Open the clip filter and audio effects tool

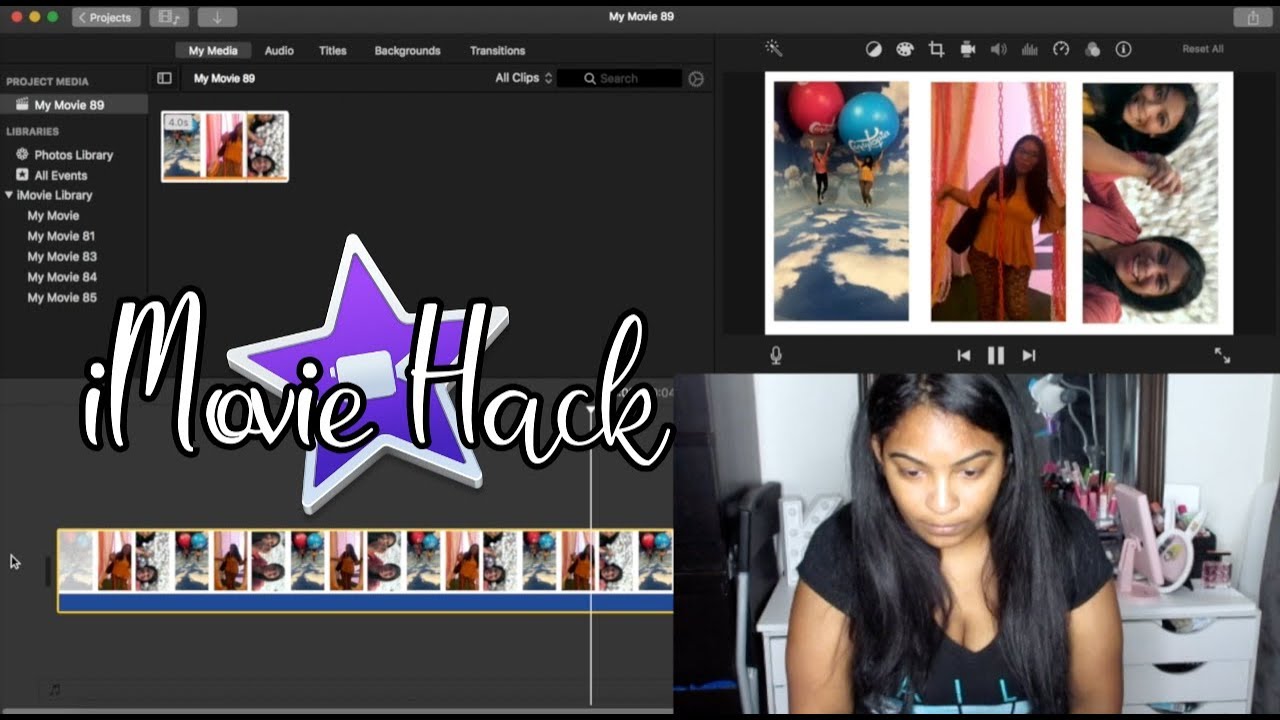pyautogui.click(x=1092, y=49)
